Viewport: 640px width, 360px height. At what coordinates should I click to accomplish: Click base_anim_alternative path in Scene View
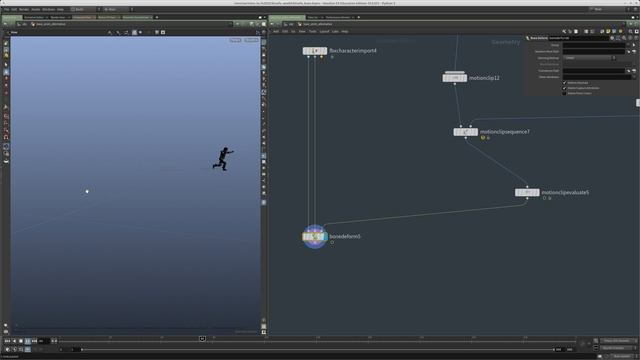point(51,24)
